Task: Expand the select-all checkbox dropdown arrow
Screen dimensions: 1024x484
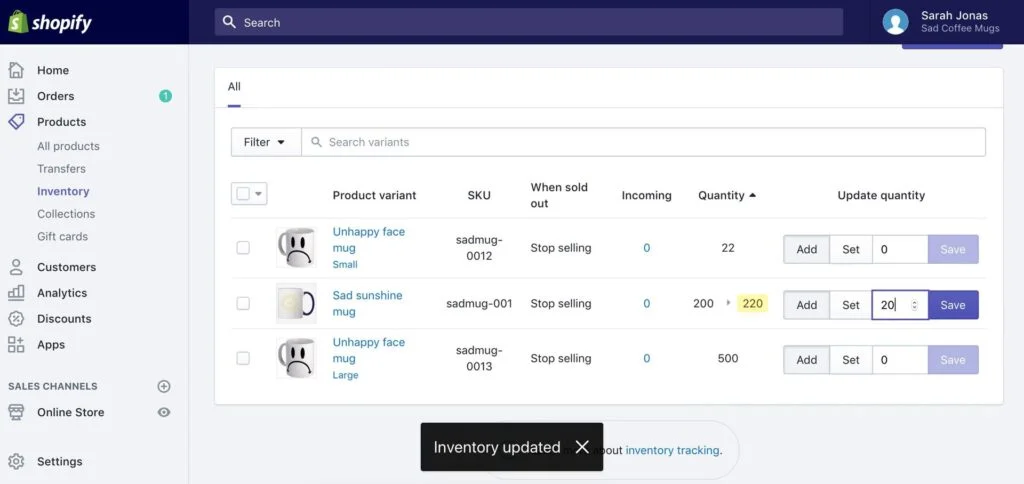Action: pos(259,194)
